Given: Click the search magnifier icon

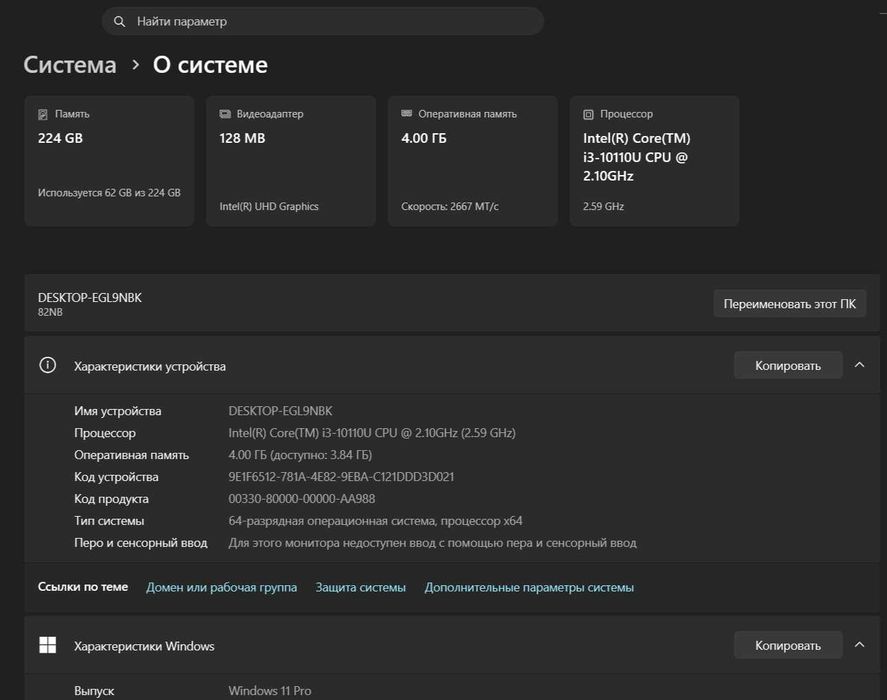Looking at the screenshot, I should click(x=119, y=22).
